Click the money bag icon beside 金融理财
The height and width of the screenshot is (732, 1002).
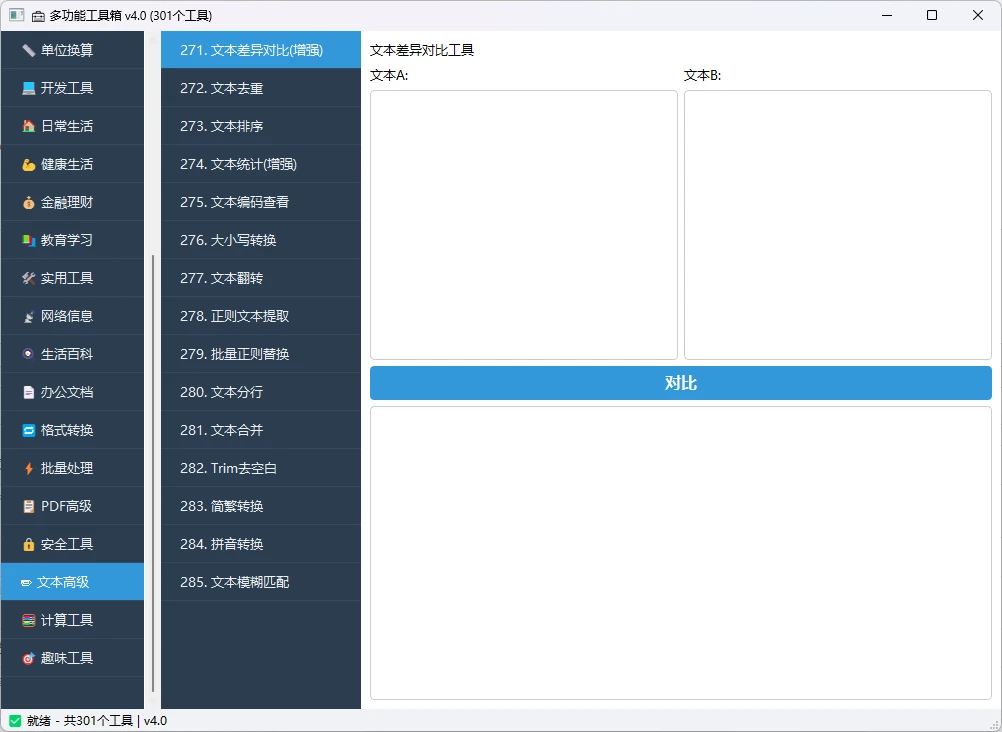click(x=28, y=202)
